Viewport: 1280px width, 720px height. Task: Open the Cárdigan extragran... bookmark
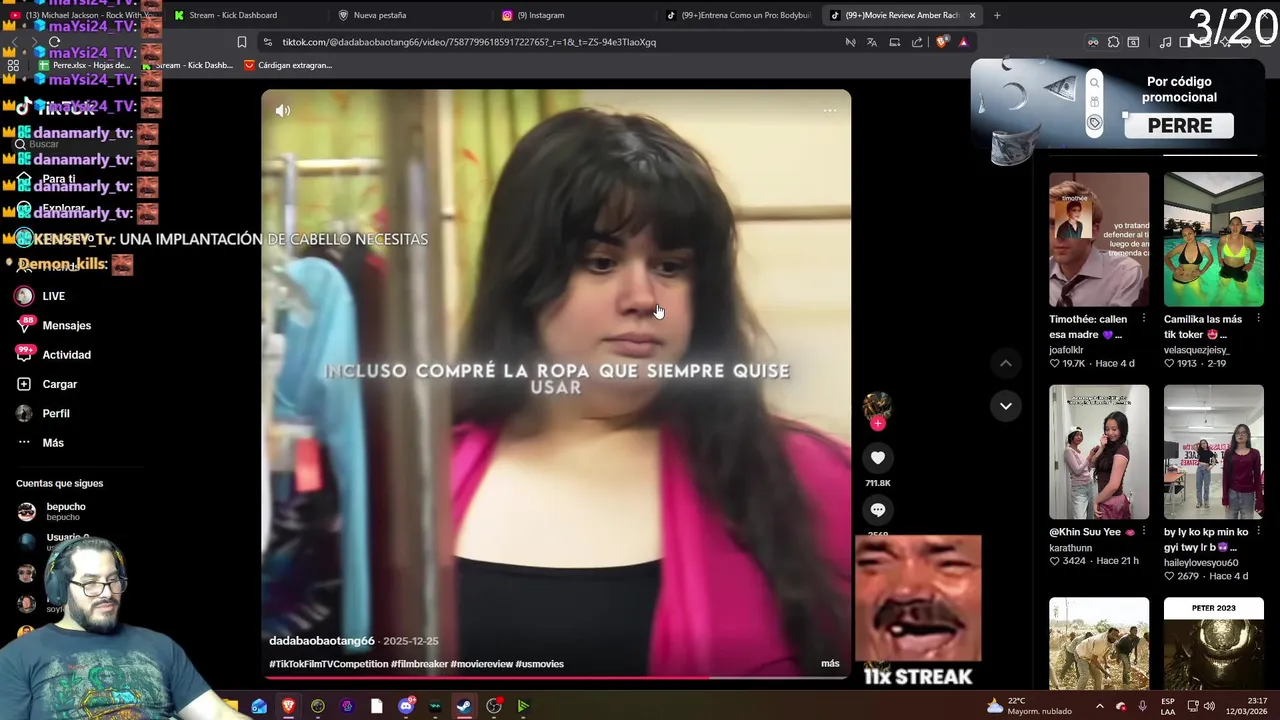click(x=288, y=65)
